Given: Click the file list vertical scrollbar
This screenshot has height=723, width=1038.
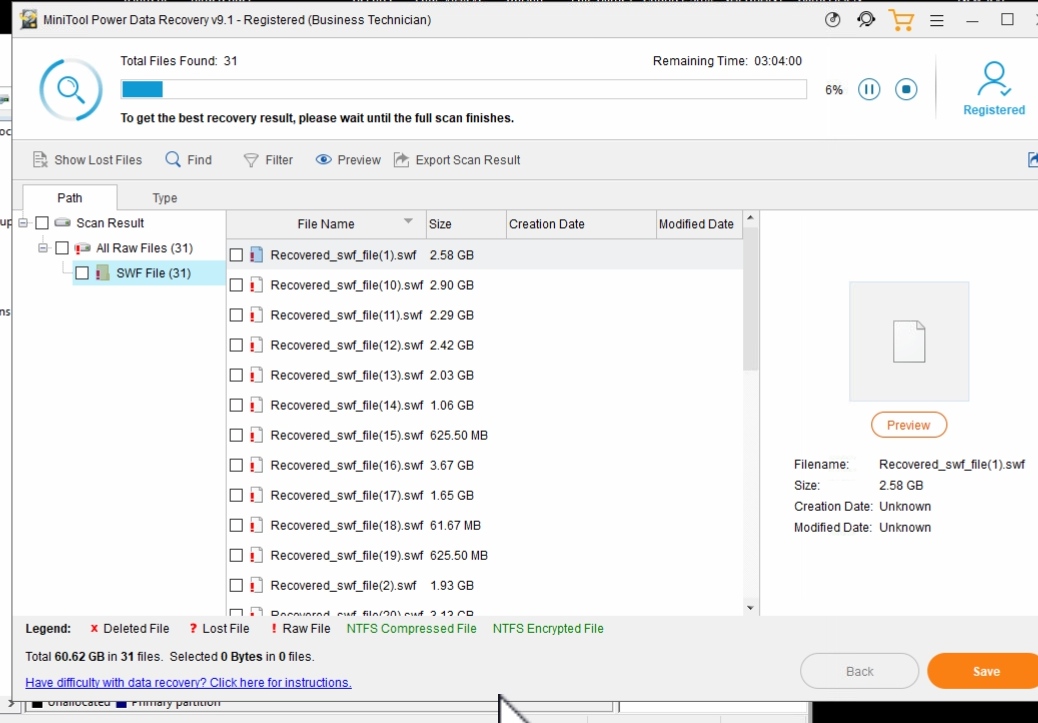Looking at the screenshot, I should click(x=751, y=300).
